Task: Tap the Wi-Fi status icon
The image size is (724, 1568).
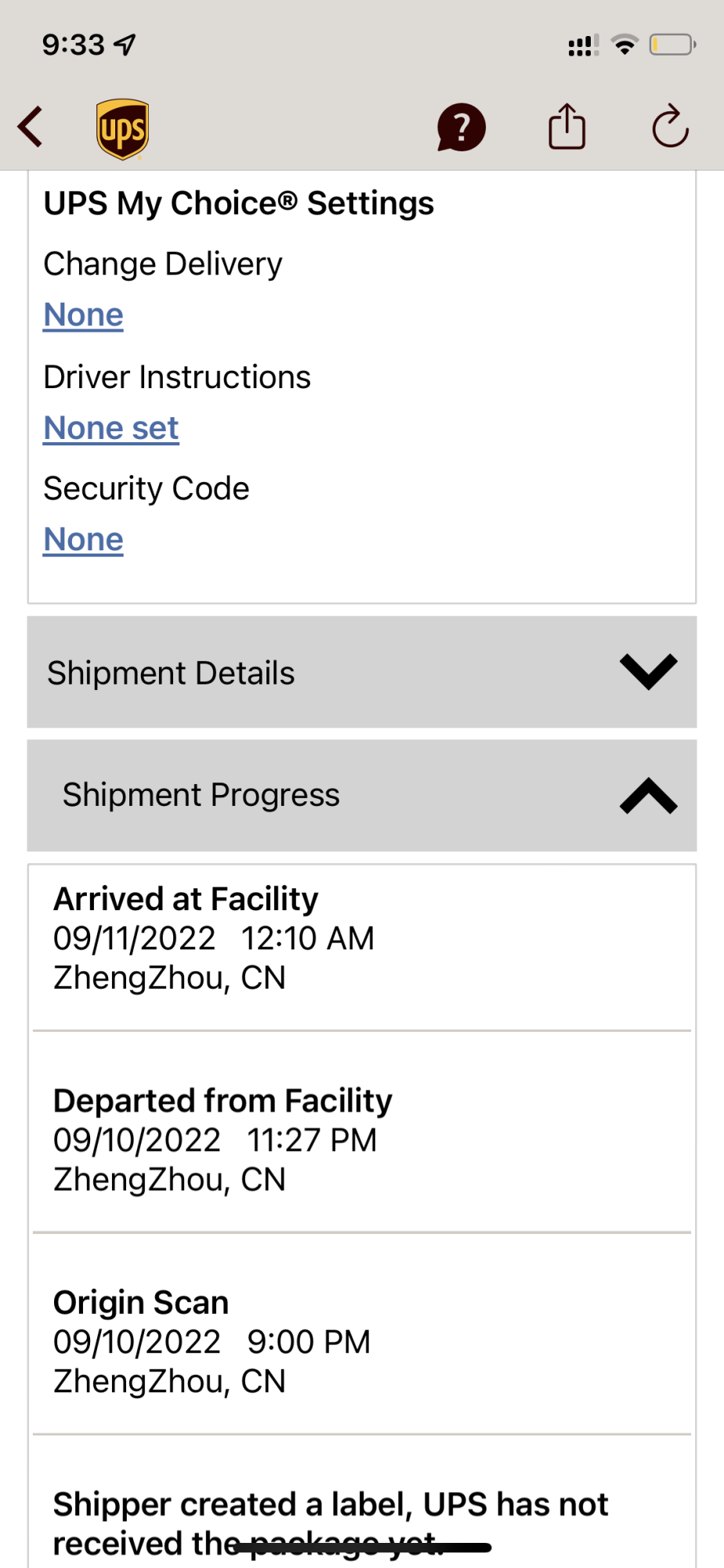Action: click(624, 45)
